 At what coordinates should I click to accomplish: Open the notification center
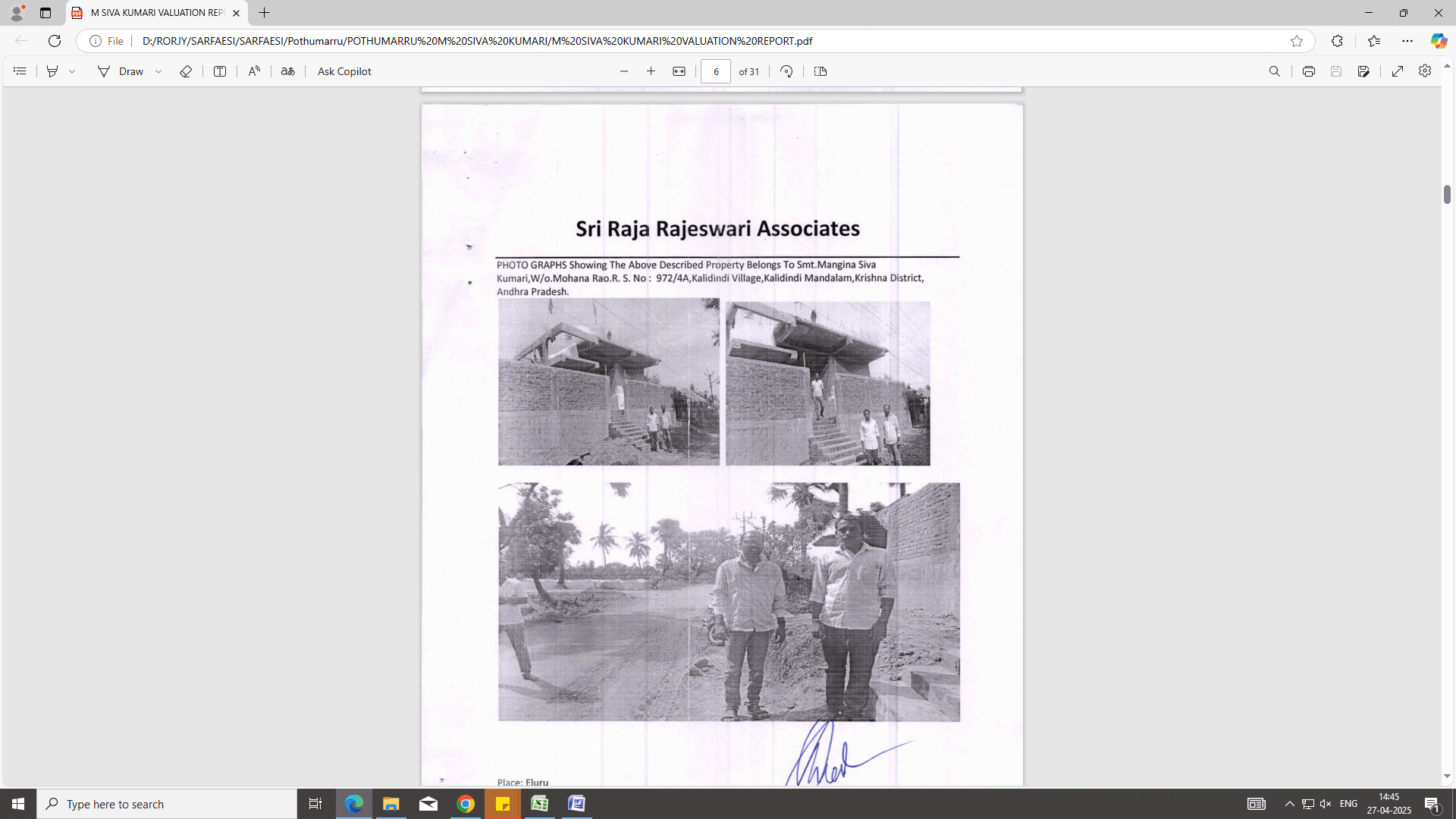(x=1432, y=804)
